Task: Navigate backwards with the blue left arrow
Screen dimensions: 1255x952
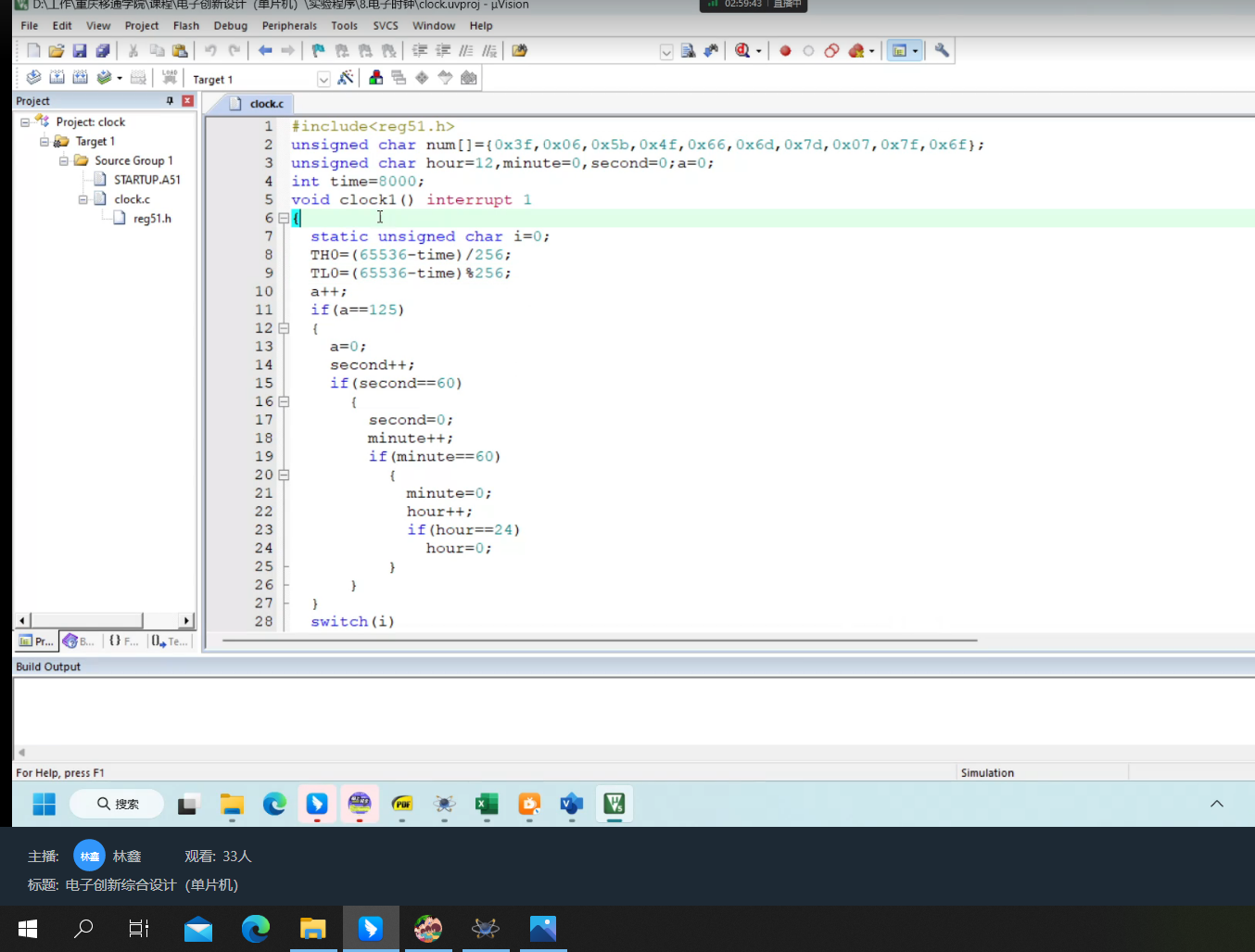Action: click(265, 51)
